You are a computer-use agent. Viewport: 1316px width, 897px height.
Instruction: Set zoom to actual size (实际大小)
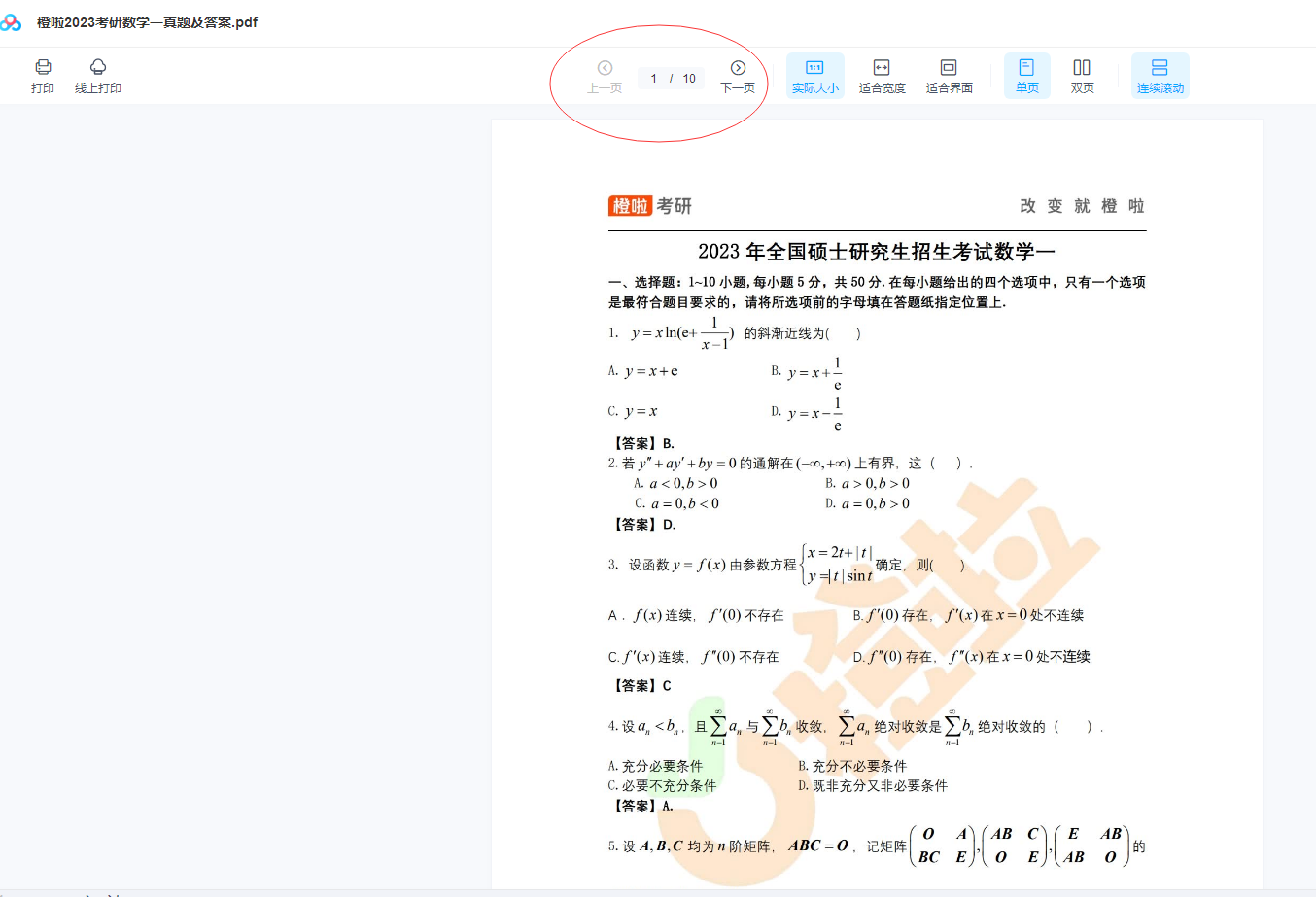(x=814, y=76)
